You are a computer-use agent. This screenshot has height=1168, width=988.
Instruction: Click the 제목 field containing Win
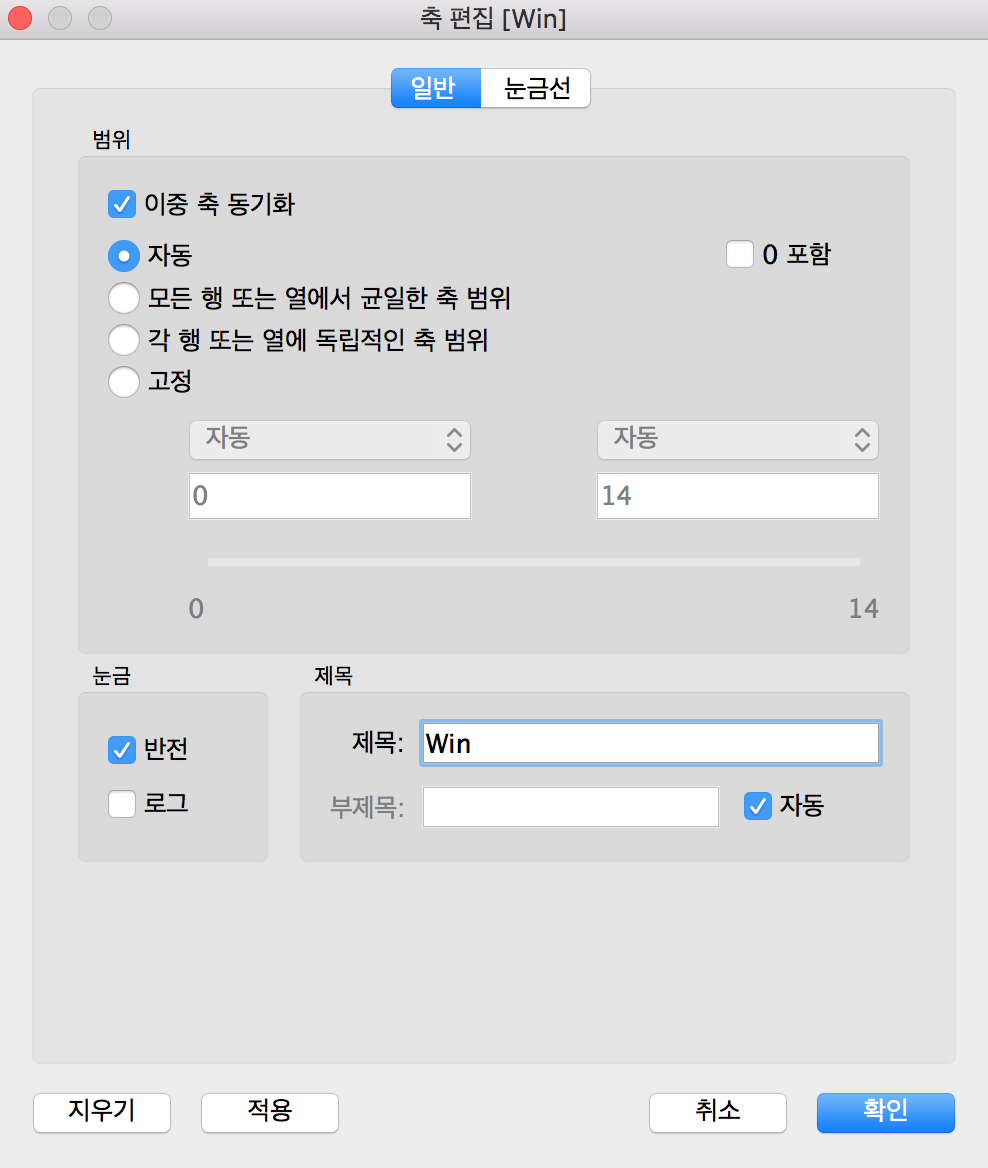(650, 744)
